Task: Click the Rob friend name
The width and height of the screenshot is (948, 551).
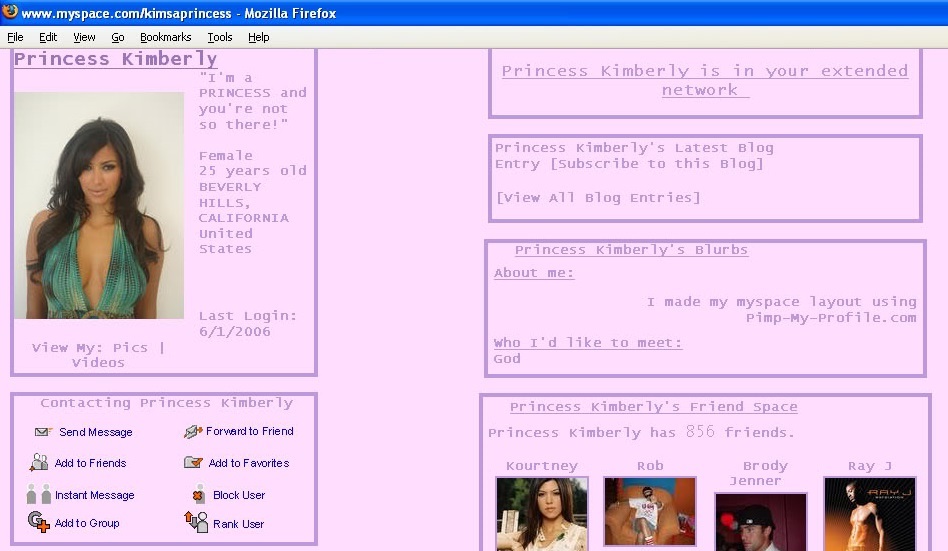Action: coord(650,466)
